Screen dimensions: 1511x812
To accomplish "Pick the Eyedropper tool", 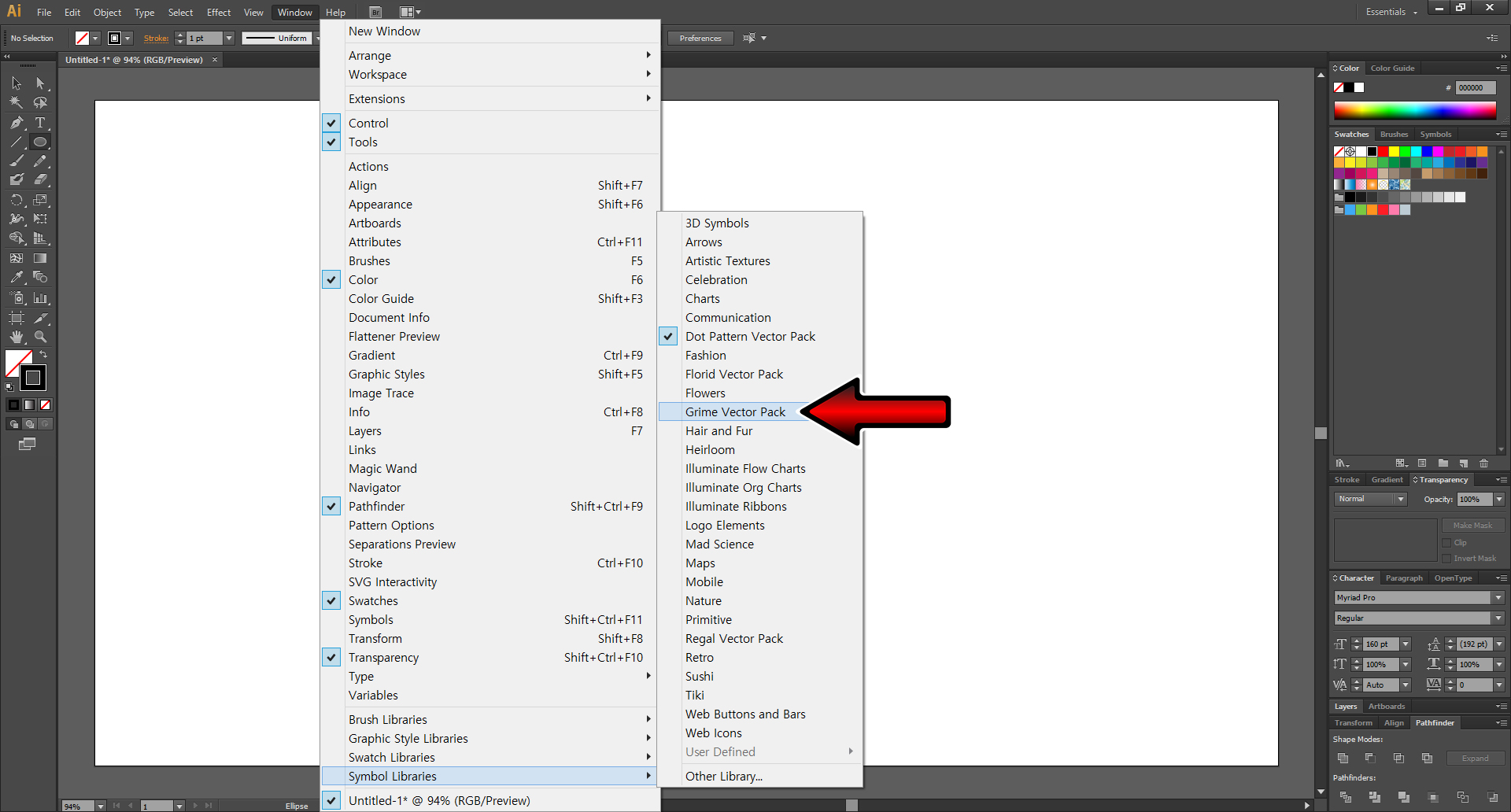I will 16,277.
